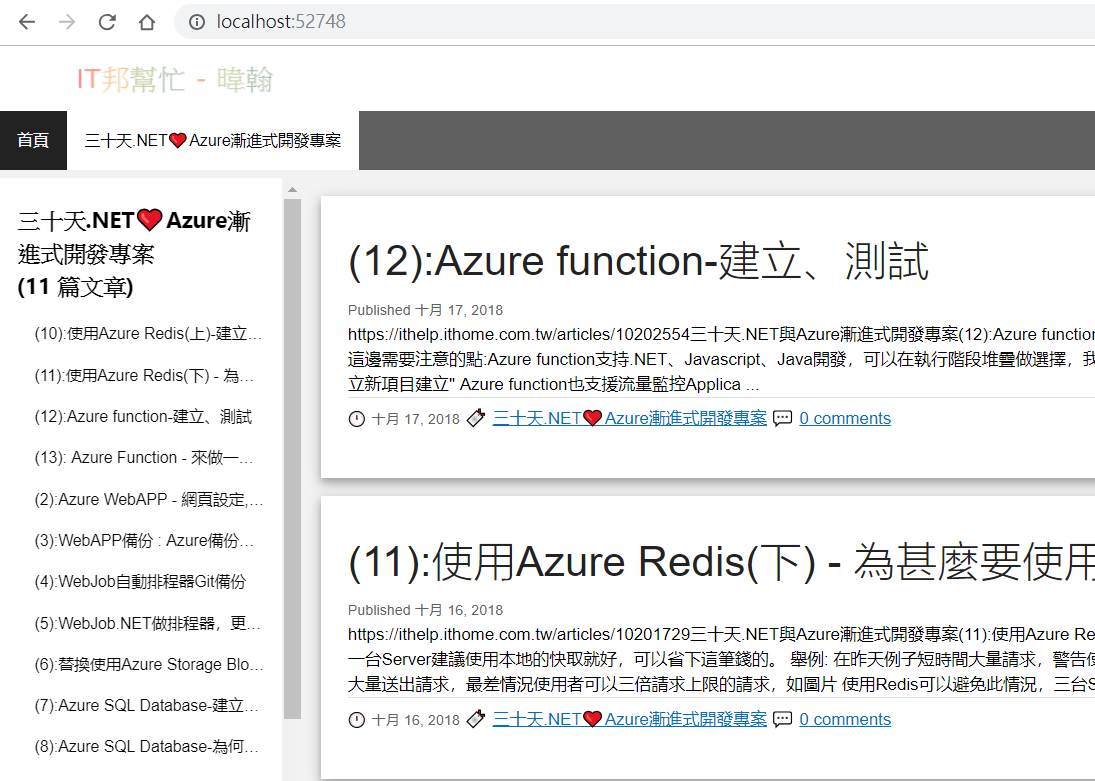Open sidebar article (13): Azure Function
Image resolution: width=1095 pixels, height=781 pixels.
144,458
